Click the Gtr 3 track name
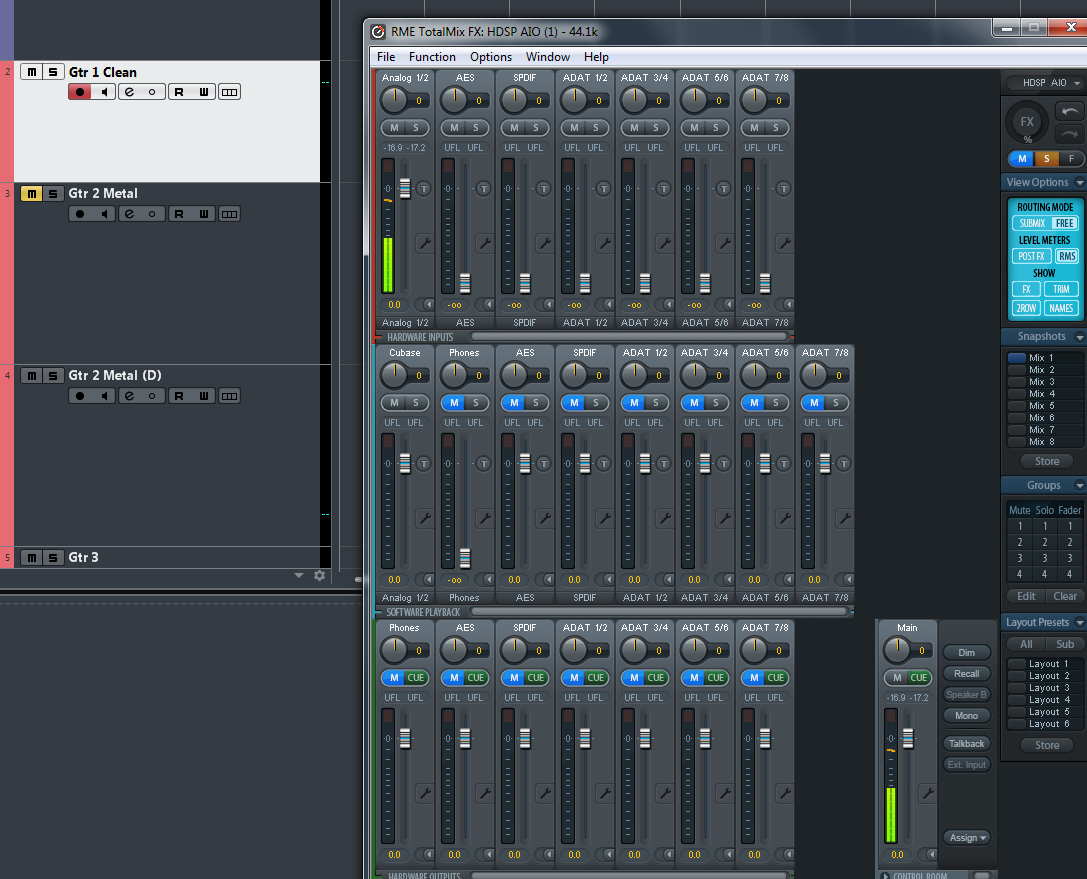The image size is (1087, 879). coord(83,557)
